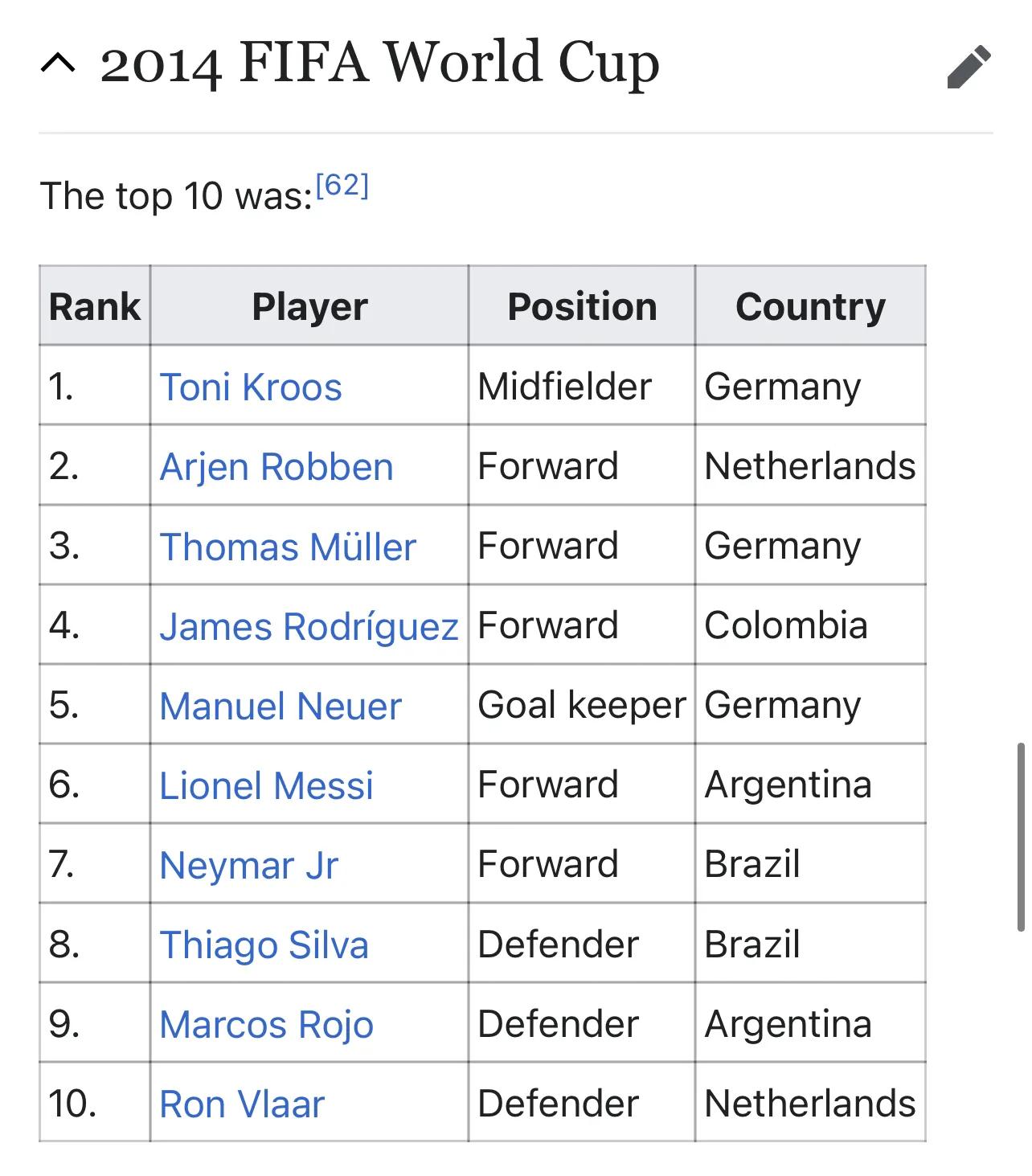Open Ron Vlaar player link
This screenshot has height=1176, width=1032.
(242, 1104)
